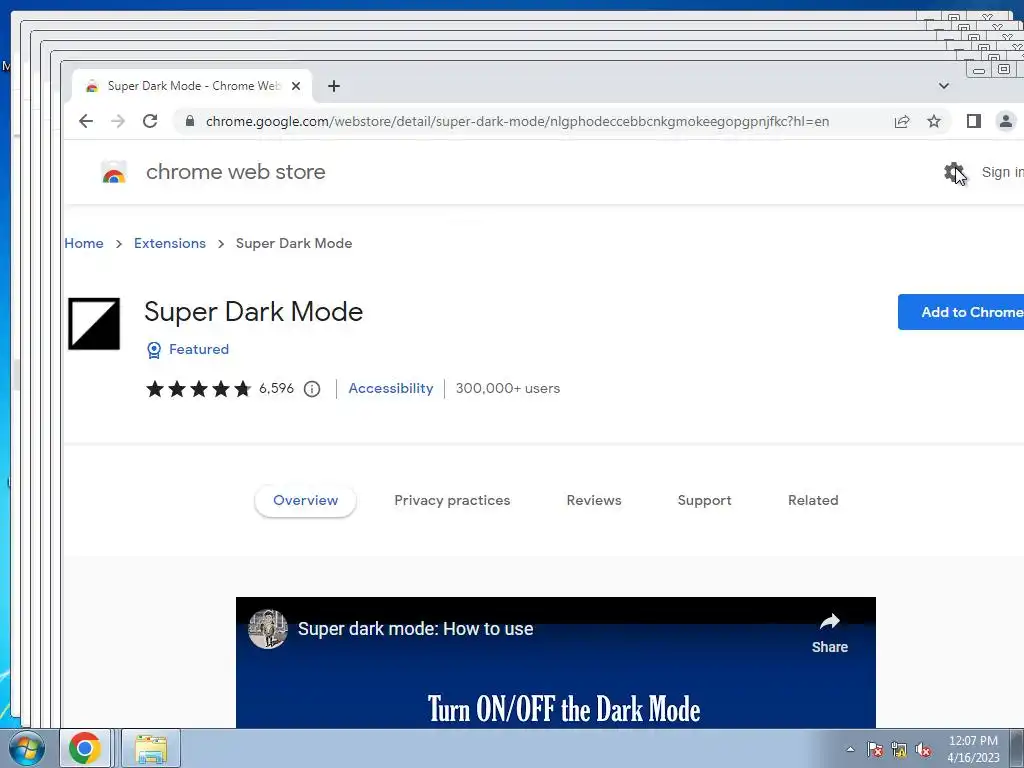The image size is (1024, 768).
Task: Open the Reviews tab
Action: point(594,501)
